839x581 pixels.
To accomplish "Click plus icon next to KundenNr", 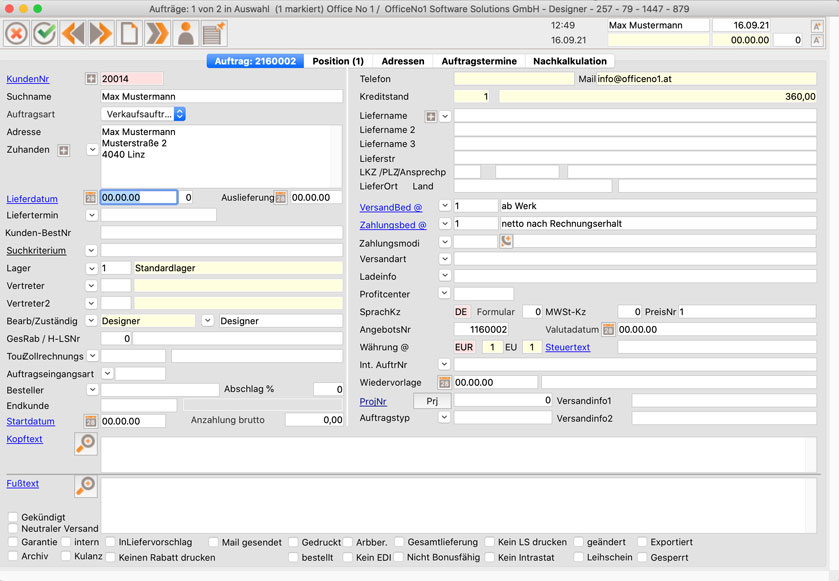I will (91, 79).
